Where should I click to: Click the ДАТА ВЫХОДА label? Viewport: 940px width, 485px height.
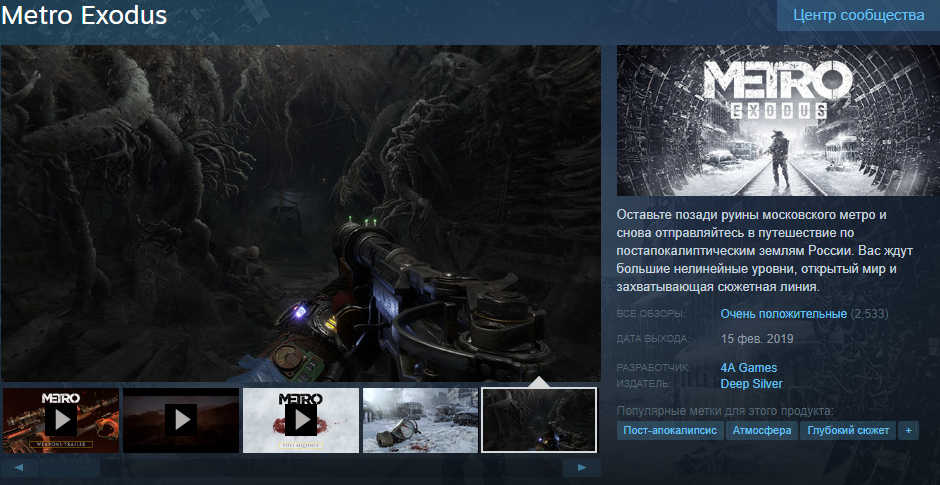tap(653, 339)
